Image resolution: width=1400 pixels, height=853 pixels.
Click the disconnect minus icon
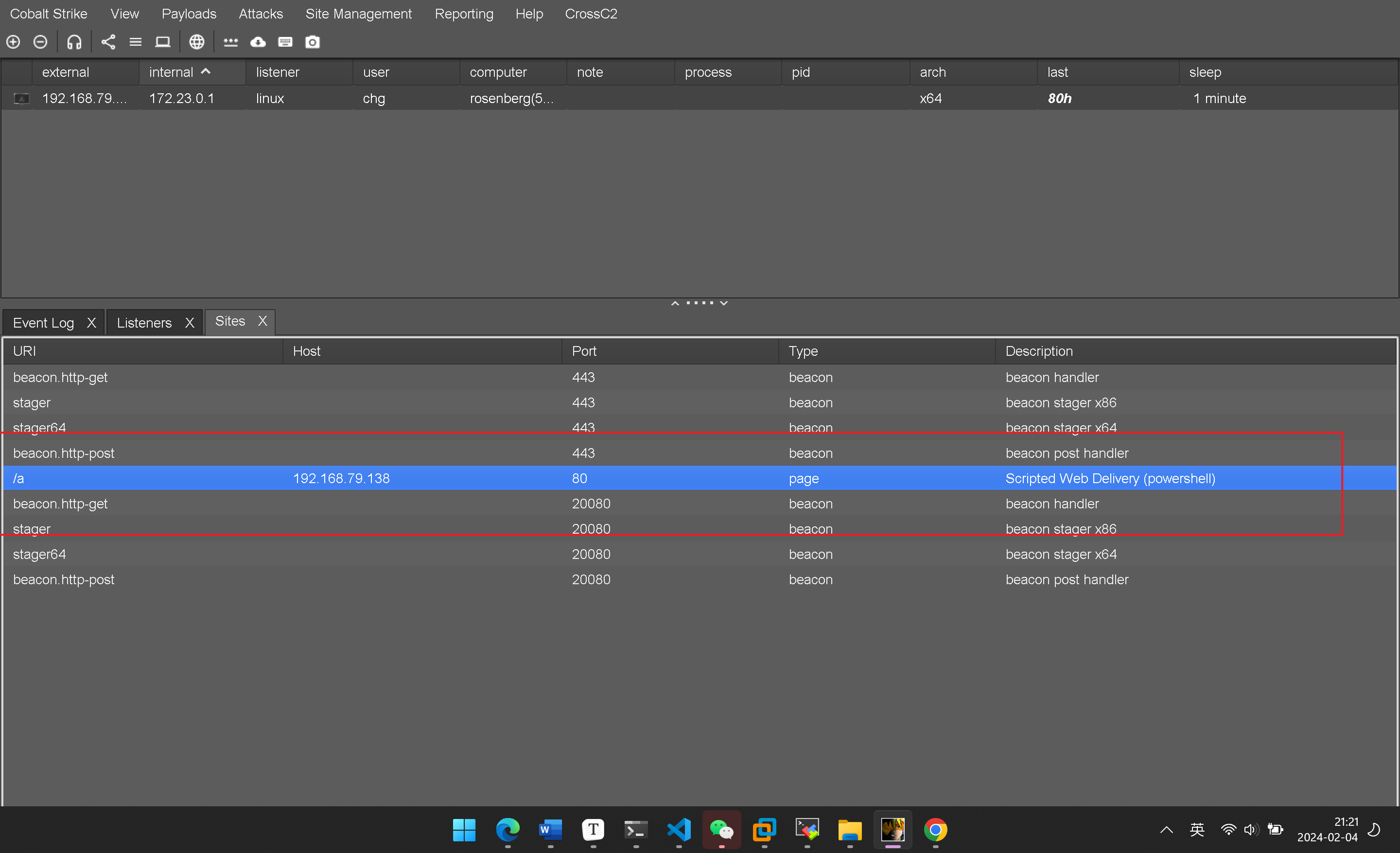click(x=40, y=42)
